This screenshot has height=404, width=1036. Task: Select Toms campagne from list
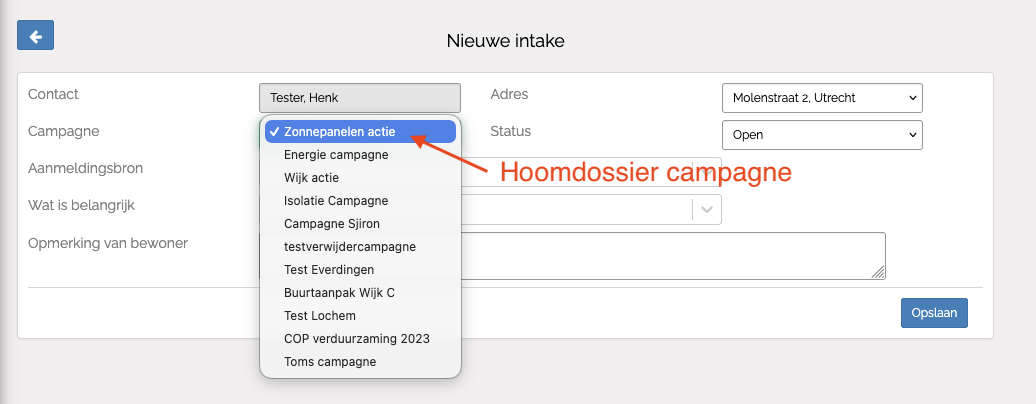pos(330,362)
